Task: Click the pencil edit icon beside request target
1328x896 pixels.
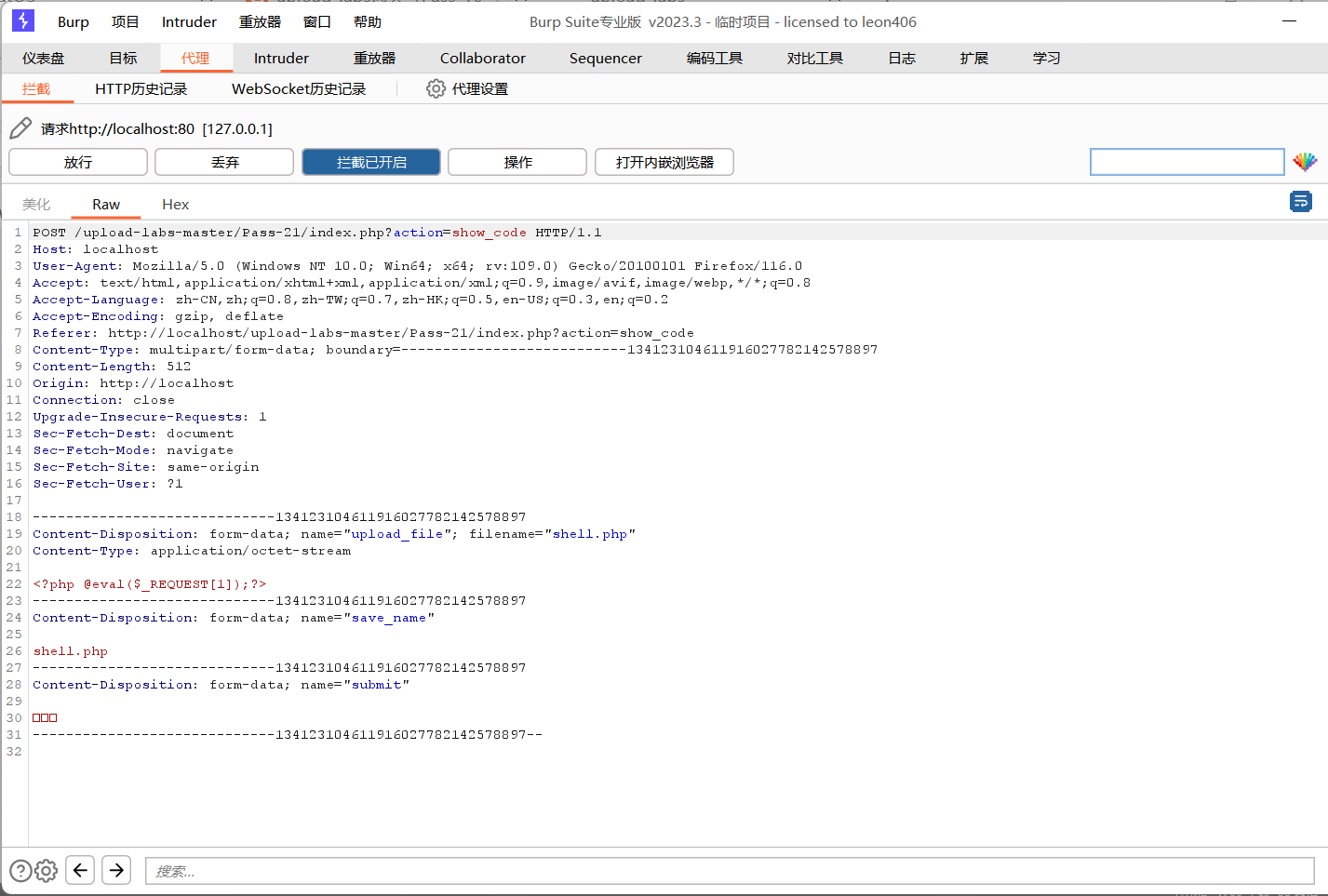Action: 20,127
